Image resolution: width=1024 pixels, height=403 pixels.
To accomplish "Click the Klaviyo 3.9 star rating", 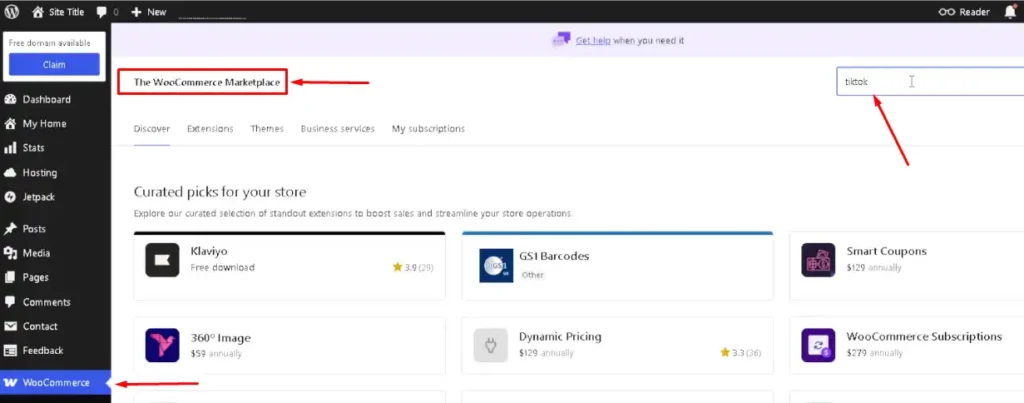I will click(413, 267).
